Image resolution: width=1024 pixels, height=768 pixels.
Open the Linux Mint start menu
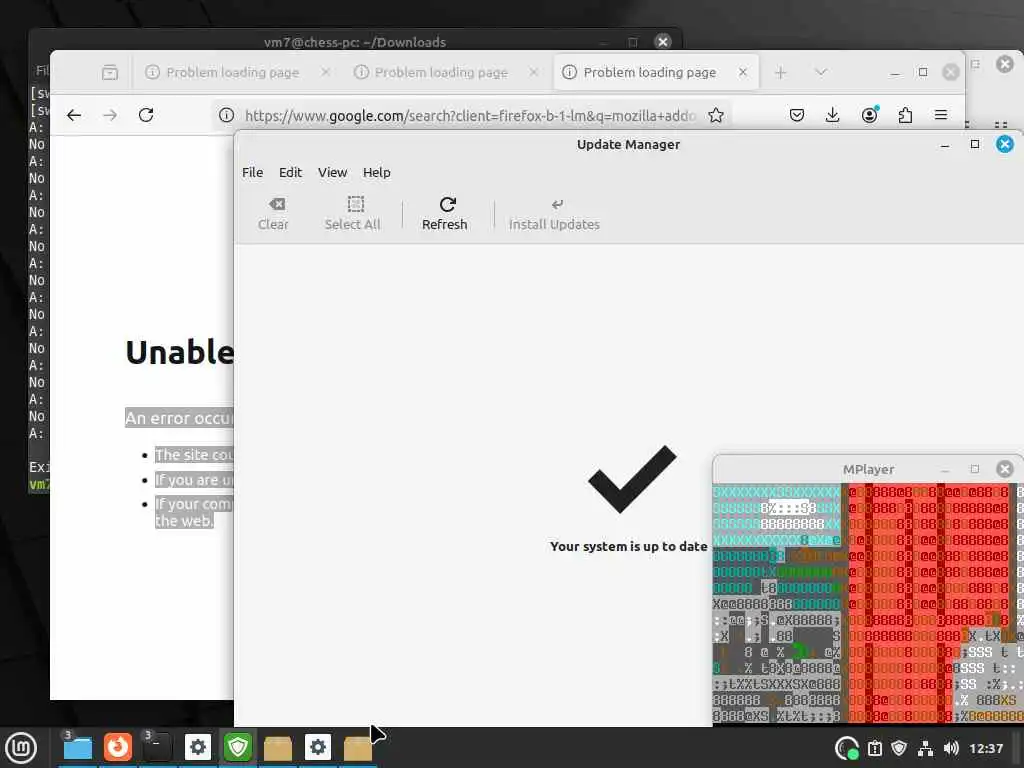click(21, 748)
